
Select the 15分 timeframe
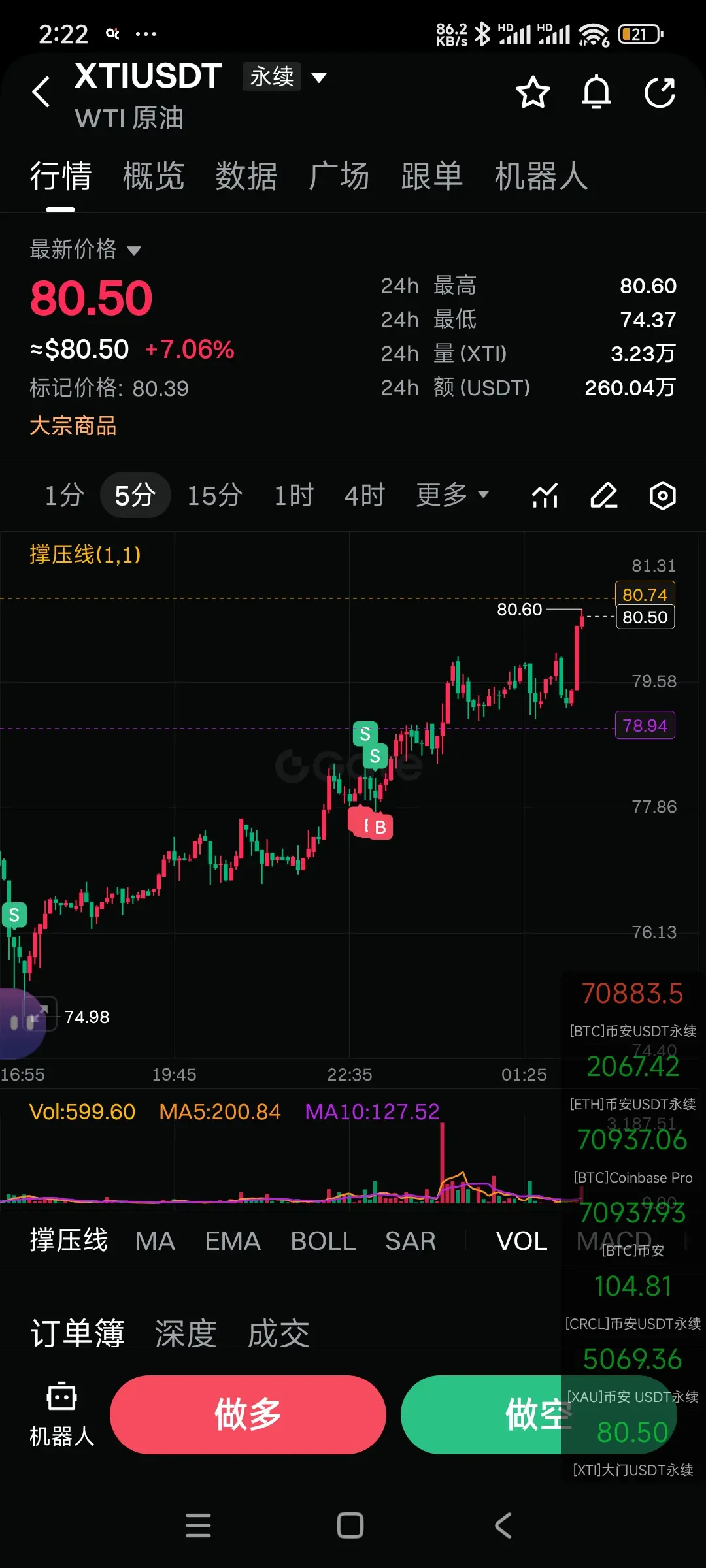click(x=215, y=495)
